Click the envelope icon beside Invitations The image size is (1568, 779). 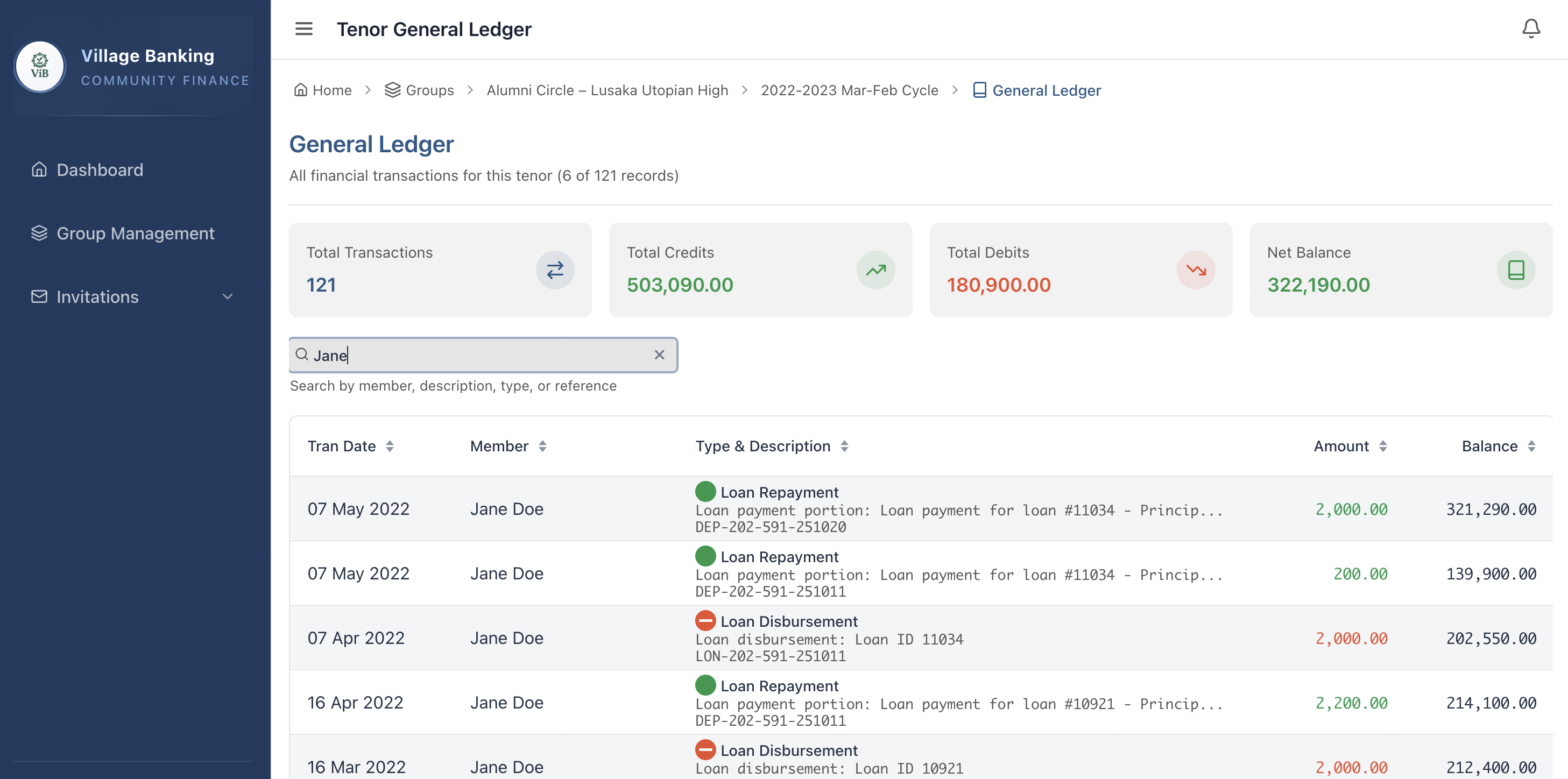point(38,296)
